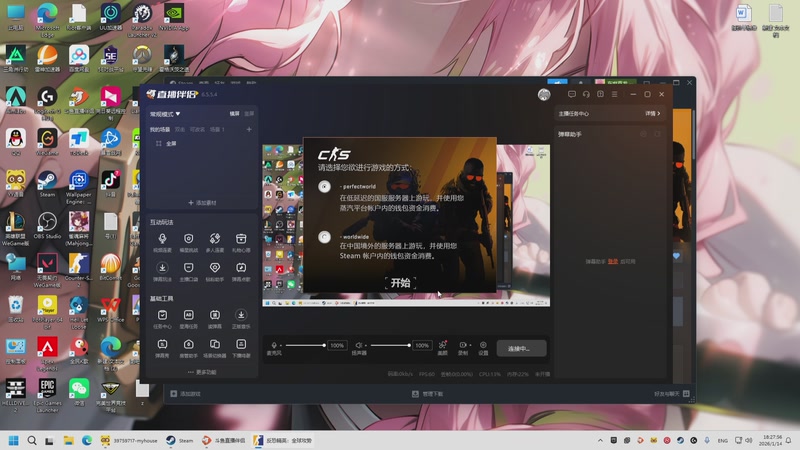
Task: Open the diamond 助手 icon in 互动玩法
Action: point(215,268)
